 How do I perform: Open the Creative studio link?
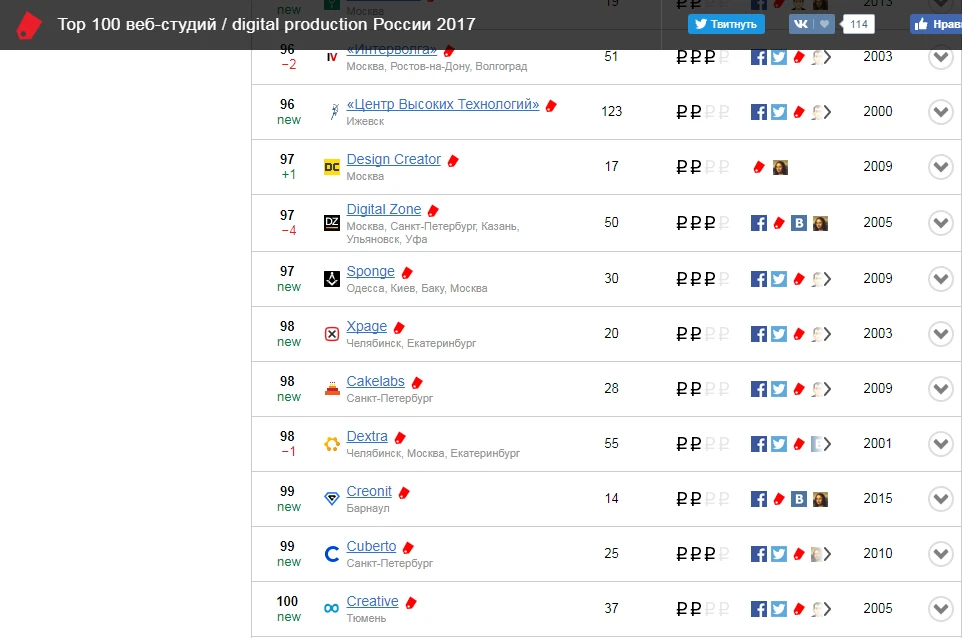372,602
